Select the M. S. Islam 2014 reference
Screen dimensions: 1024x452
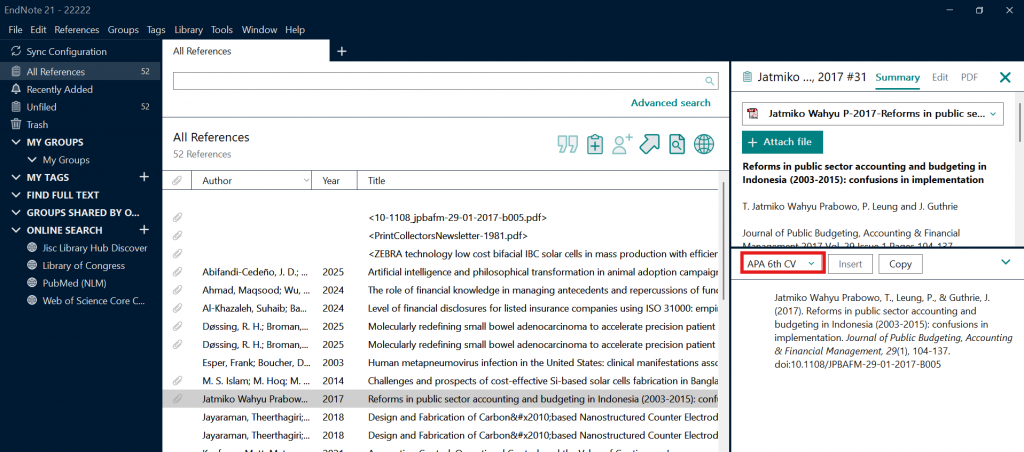440,381
